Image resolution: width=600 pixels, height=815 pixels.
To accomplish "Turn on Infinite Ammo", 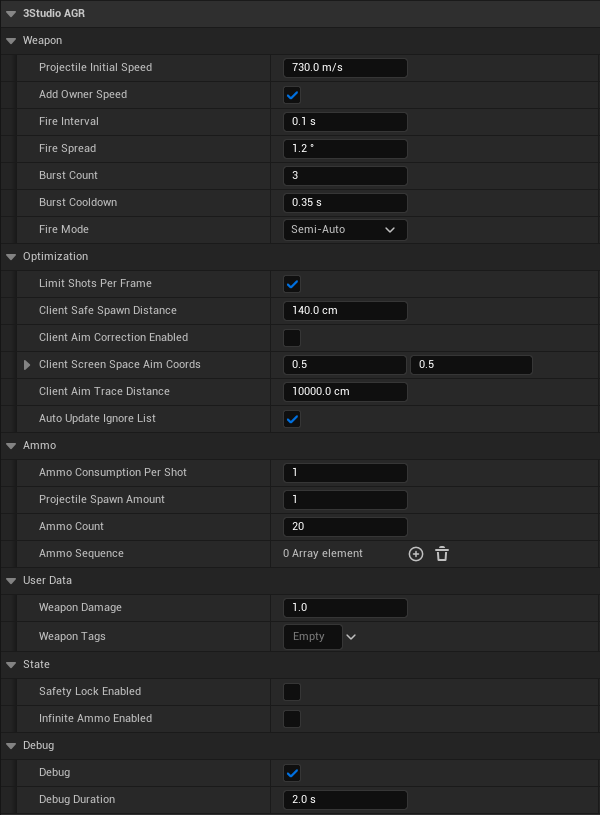I will 292,718.
